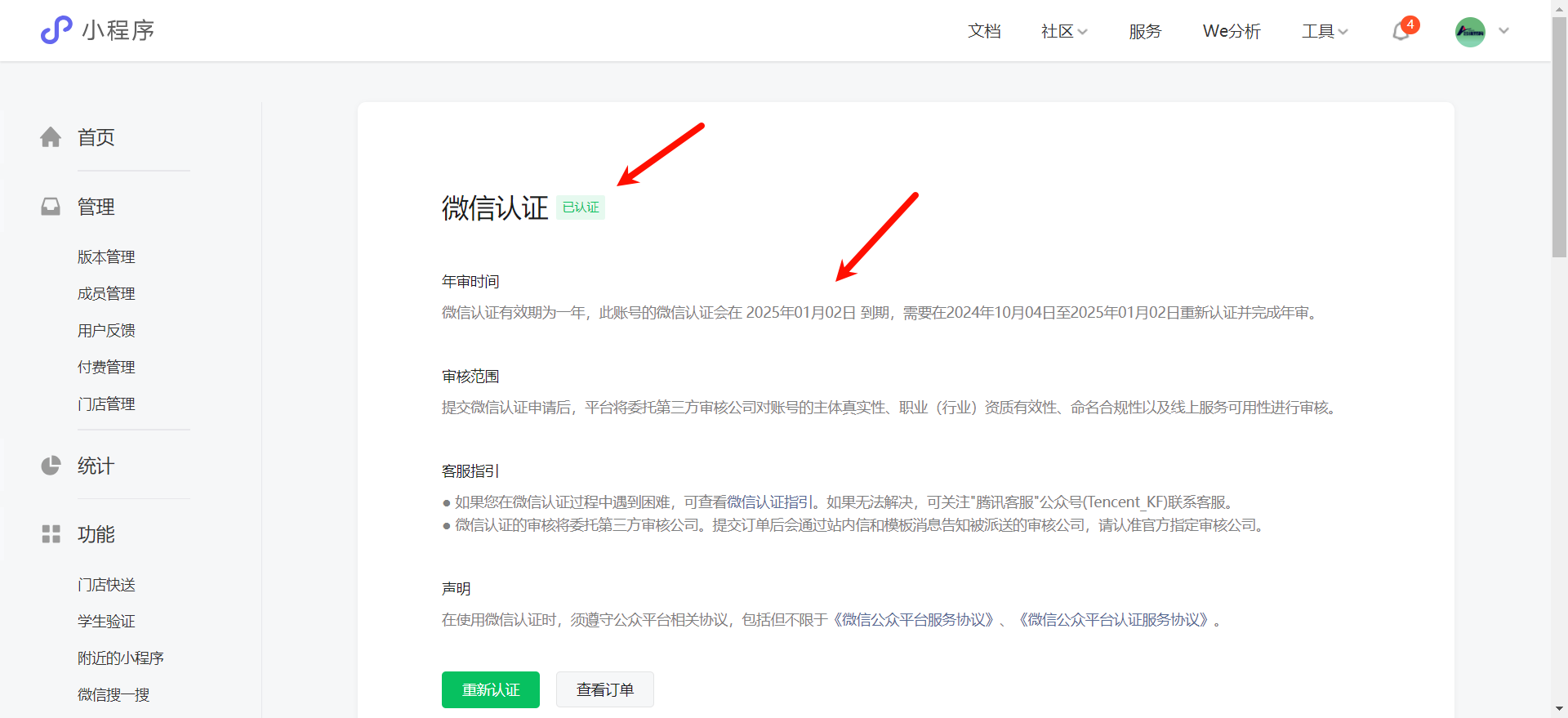Click the scrollbar down arrow
This screenshot has height=718, width=1568.
pyautogui.click(x=1560, y=709)
